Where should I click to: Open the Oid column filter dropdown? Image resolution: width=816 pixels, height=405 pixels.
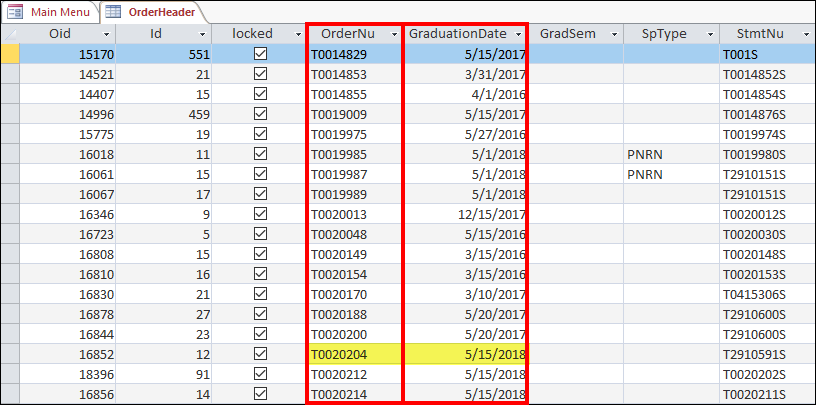pos(107,34)
